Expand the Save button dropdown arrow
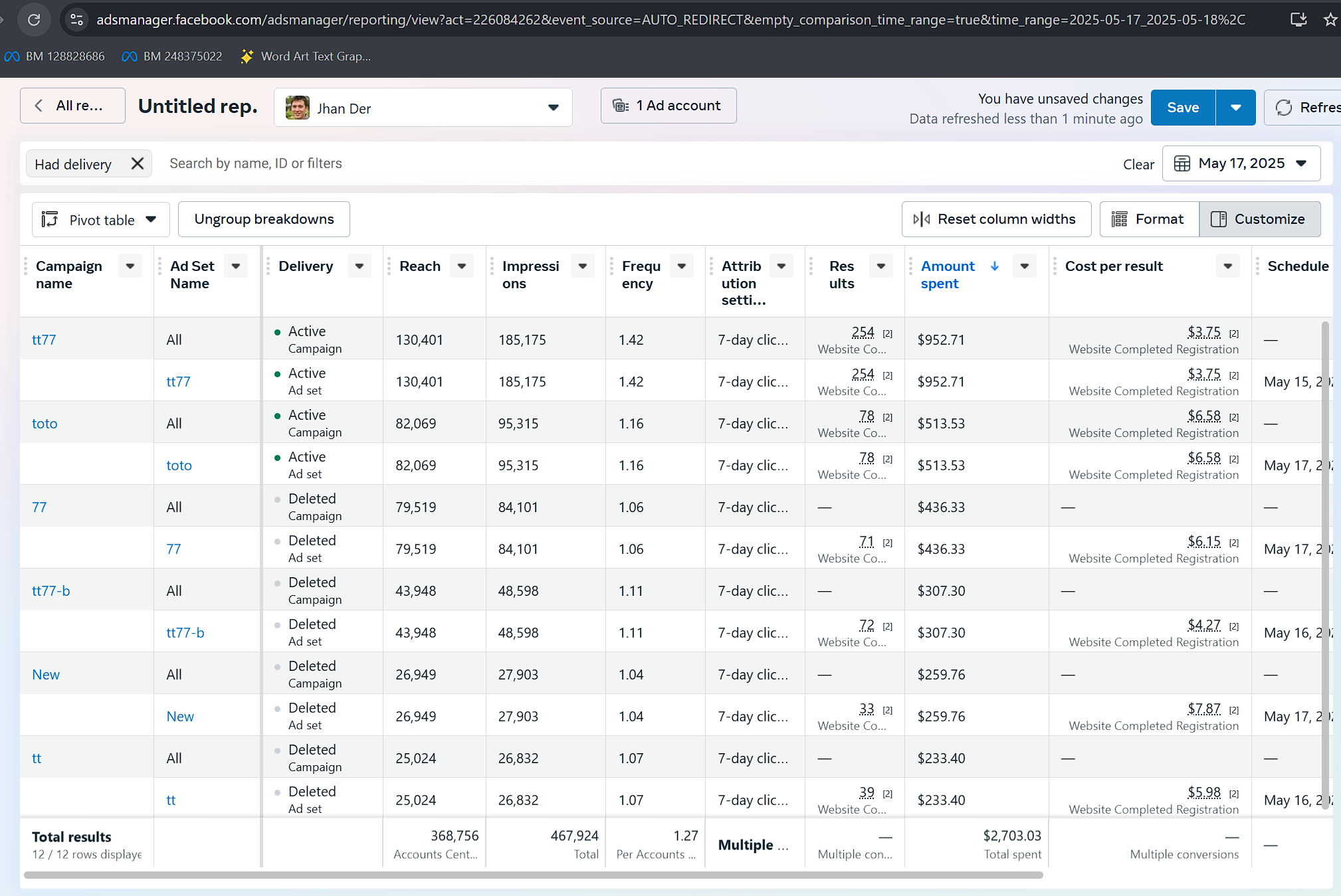The image size is (1341, 896). pos(1235,108)
